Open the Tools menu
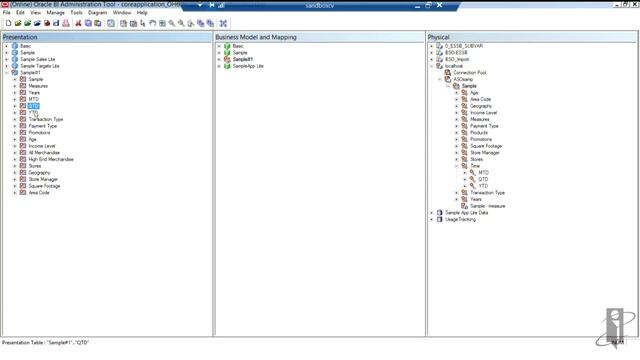 point(76,13)
